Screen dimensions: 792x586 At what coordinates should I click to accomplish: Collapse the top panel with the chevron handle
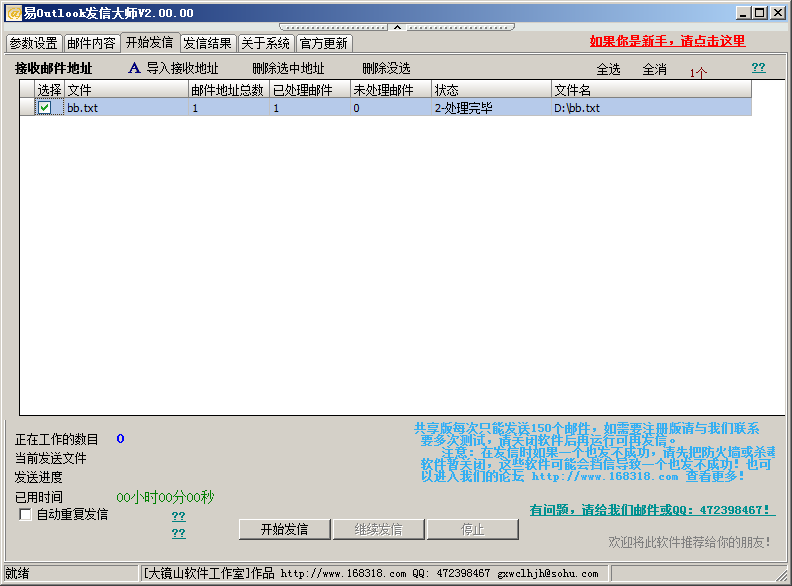[x=396, y=27]
